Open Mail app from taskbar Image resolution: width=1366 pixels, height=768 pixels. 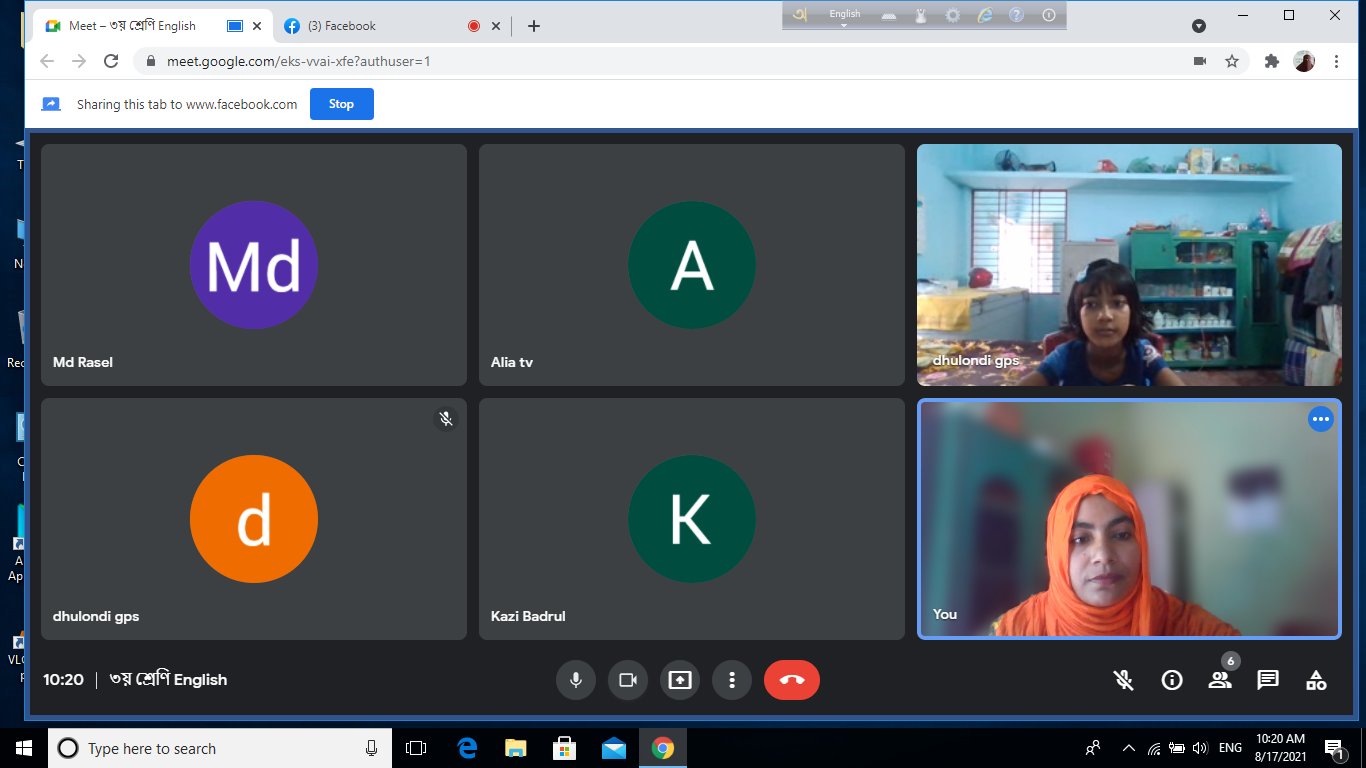614,748
